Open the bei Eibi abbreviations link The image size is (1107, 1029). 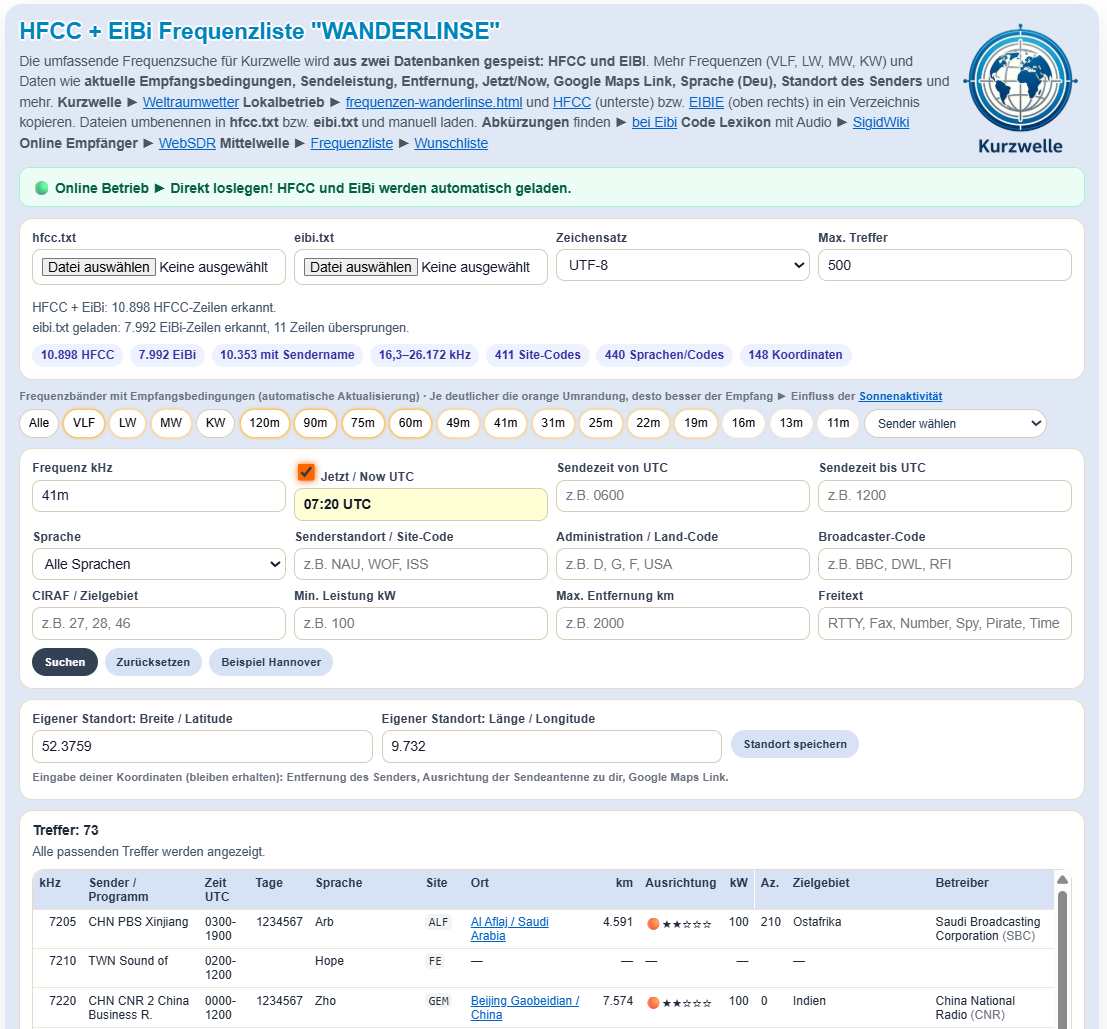(654, 122)
